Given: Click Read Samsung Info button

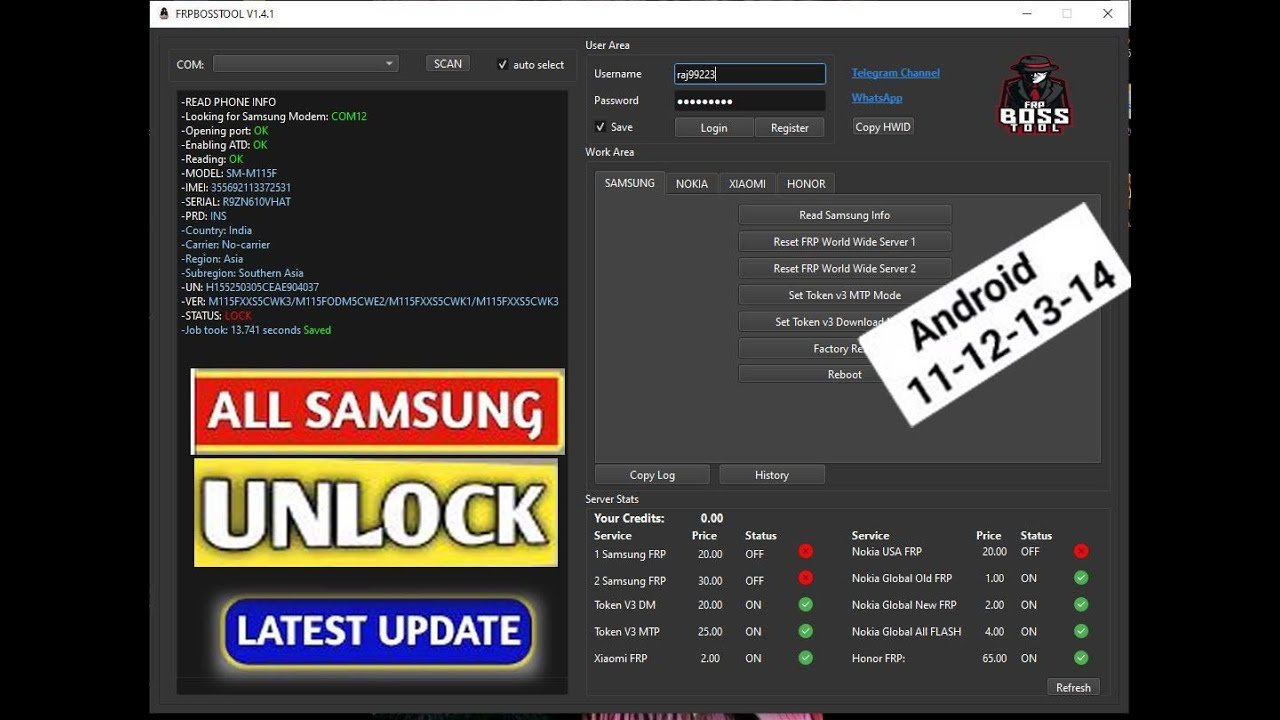Looking at the screenshot, I should (x=845, y=215).
